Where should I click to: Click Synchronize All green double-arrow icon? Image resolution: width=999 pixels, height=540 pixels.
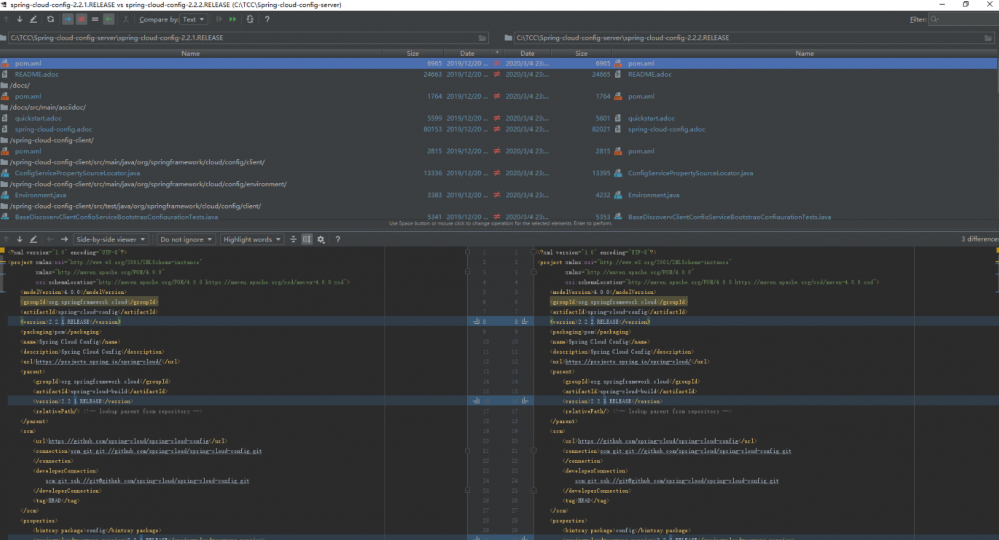[x=234, y=19]
